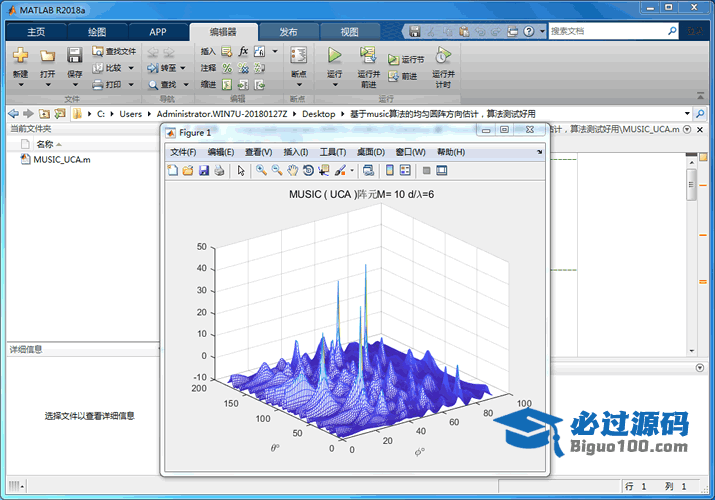Click the Print (打印) icon in ribbon
This screenshot has height=500, width=715.
(98, 84)
